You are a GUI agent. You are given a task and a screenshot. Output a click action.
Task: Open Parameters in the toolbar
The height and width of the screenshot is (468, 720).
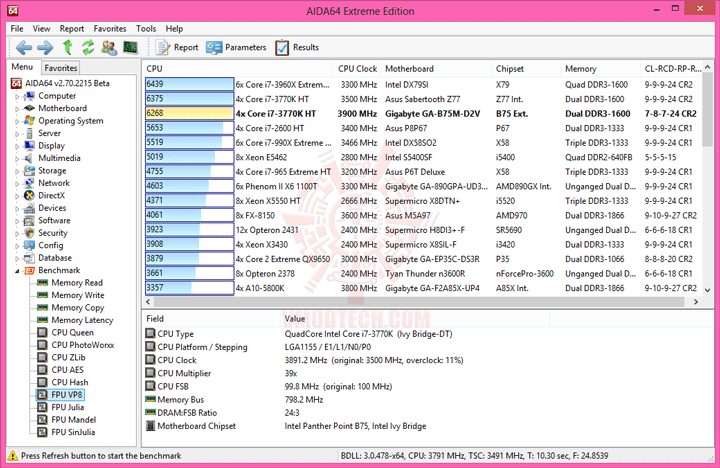(x=236, y=47)
